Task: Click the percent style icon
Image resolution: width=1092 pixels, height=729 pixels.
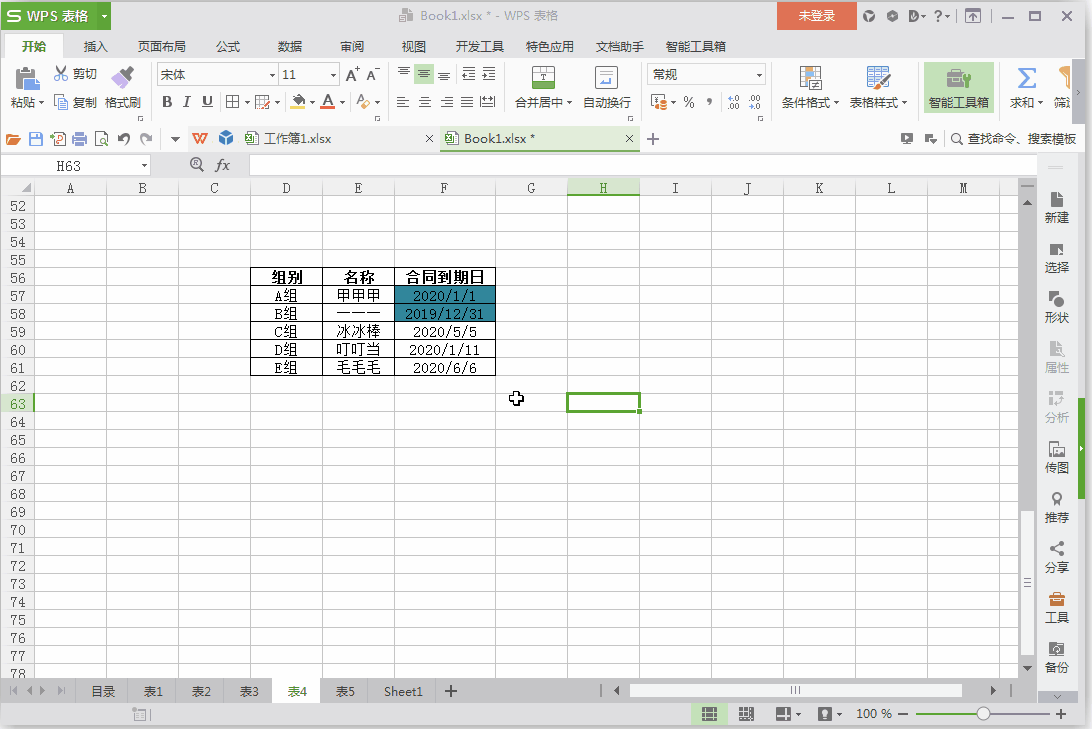Action: point(689,102)
